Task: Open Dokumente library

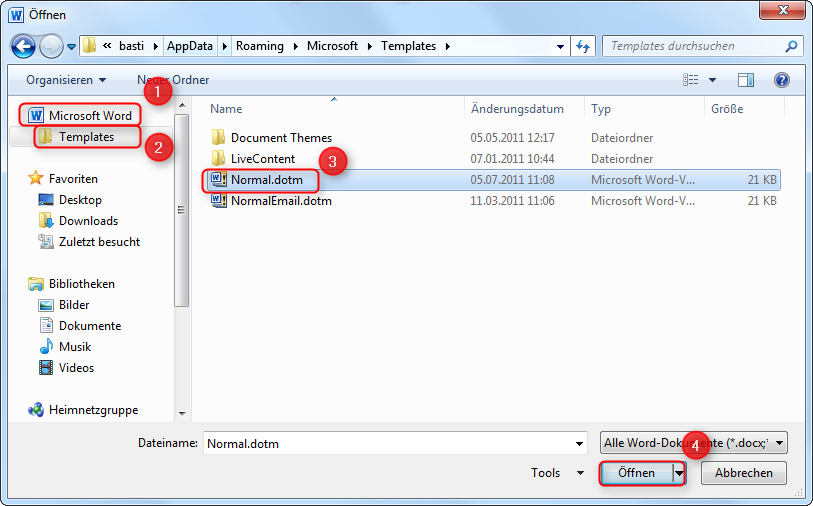Action: [x=80, y=326]
